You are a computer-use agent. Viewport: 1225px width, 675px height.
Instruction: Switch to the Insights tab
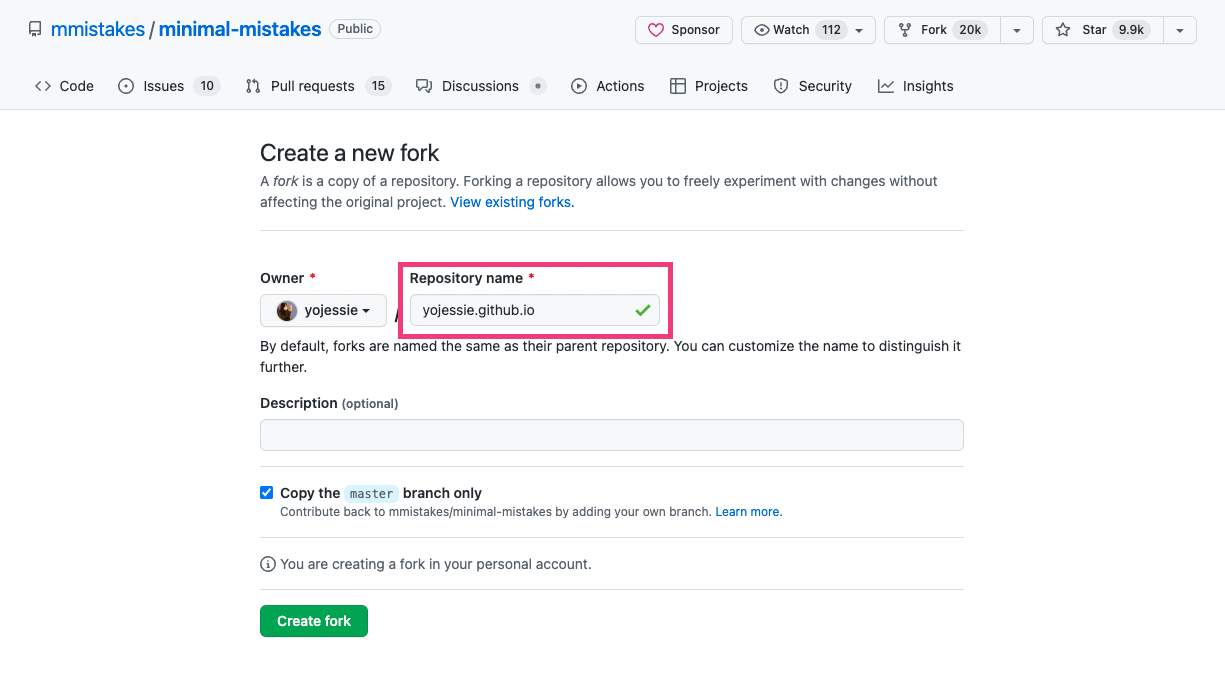tap(915, 86)
